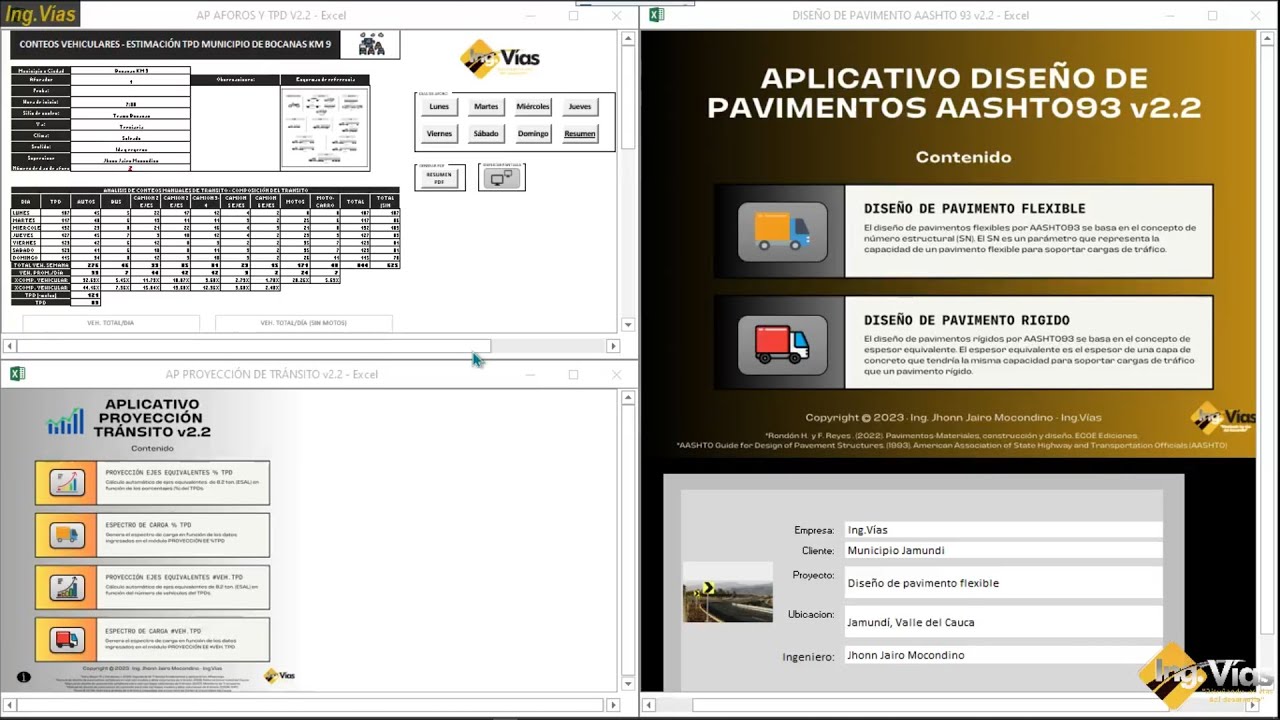Click the blue bar-chart logo of Proyección Tránsito
The height and width of the screenshot is (720, 1280).
[x=66, y=421]
